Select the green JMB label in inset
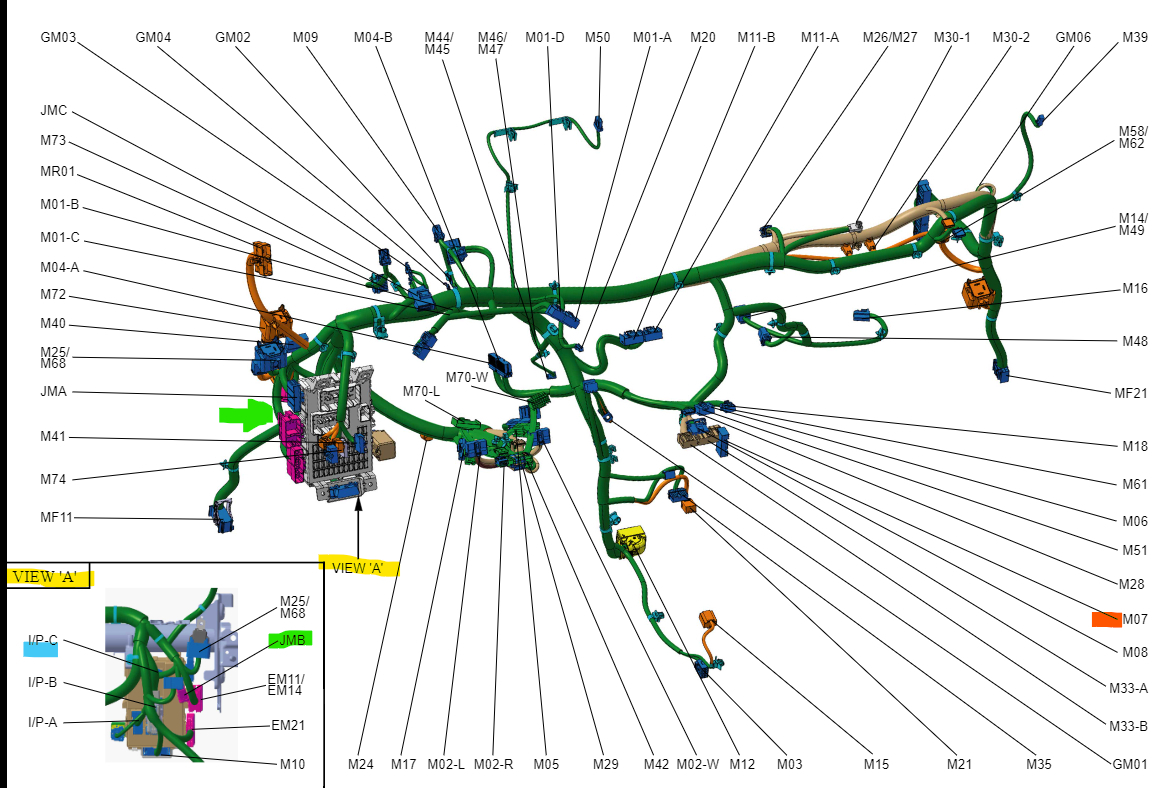1172x788 pixels. click(292, 641)
